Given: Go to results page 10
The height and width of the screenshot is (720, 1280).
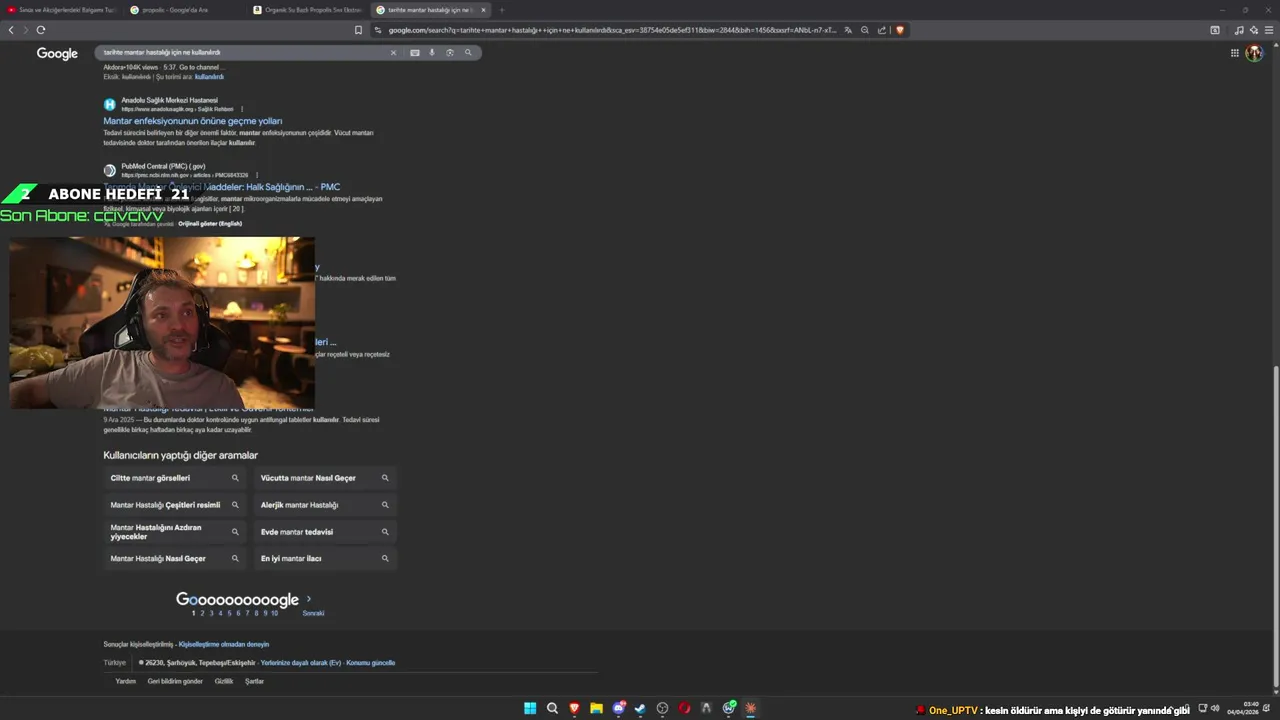Looking at the screenshot, I should 274,613.
